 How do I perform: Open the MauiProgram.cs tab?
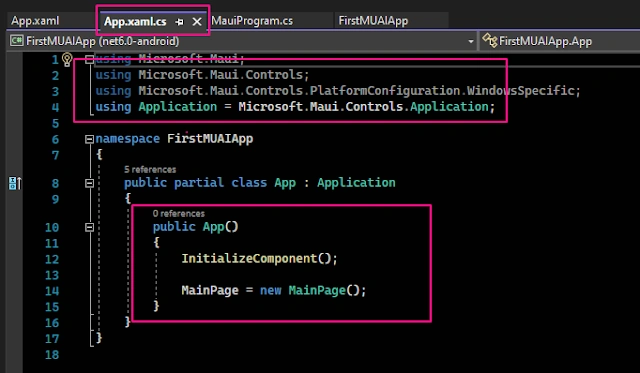[x=252, y=21]
